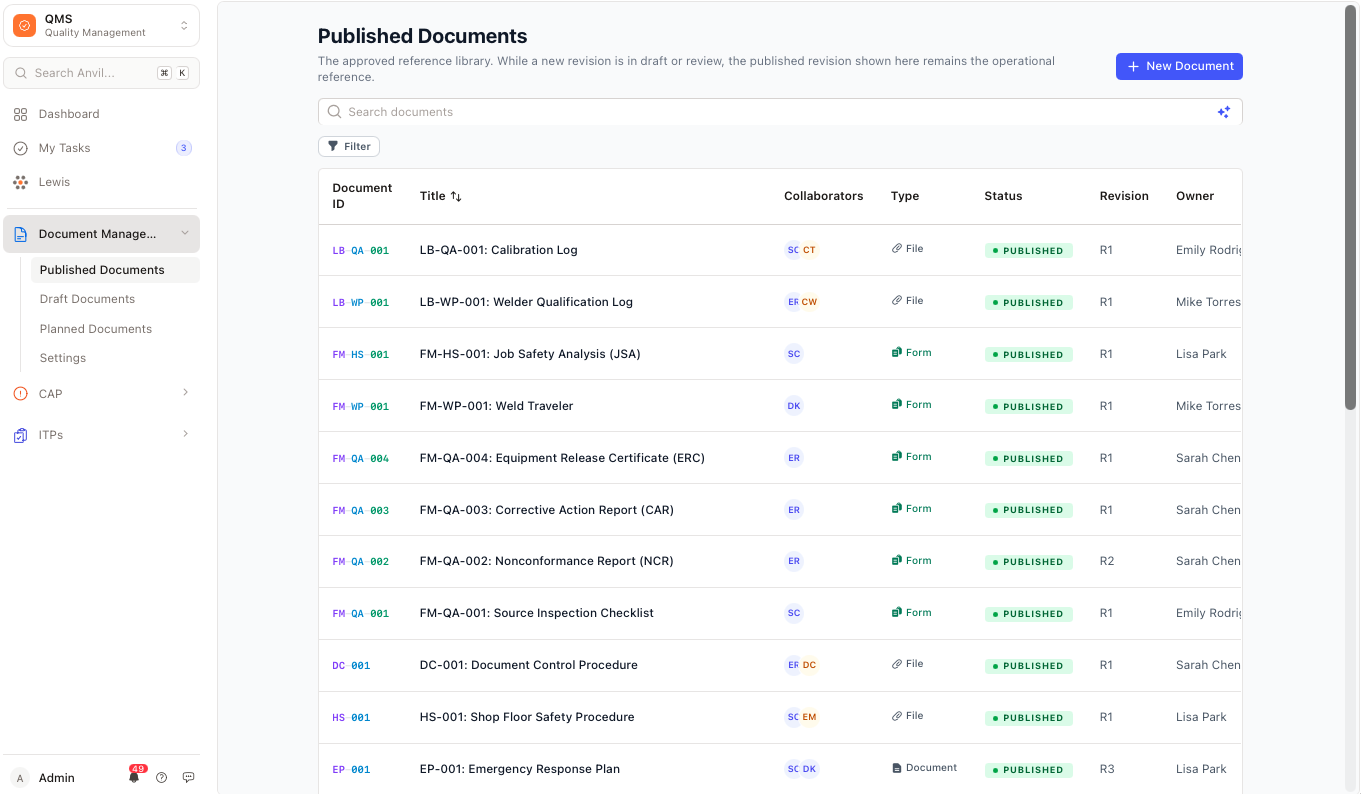Click the My Tasks checkmark icon

pos(20,148)
